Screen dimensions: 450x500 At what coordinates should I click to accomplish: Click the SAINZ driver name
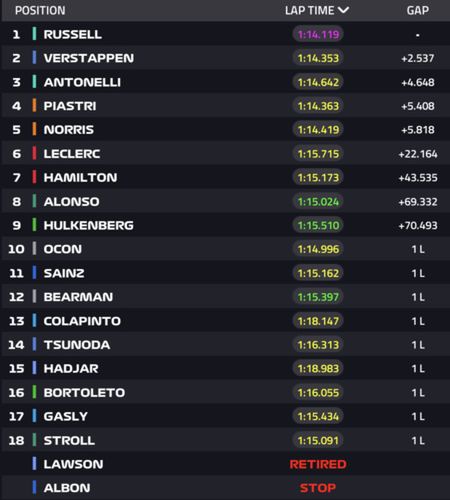tap(64, 273)
